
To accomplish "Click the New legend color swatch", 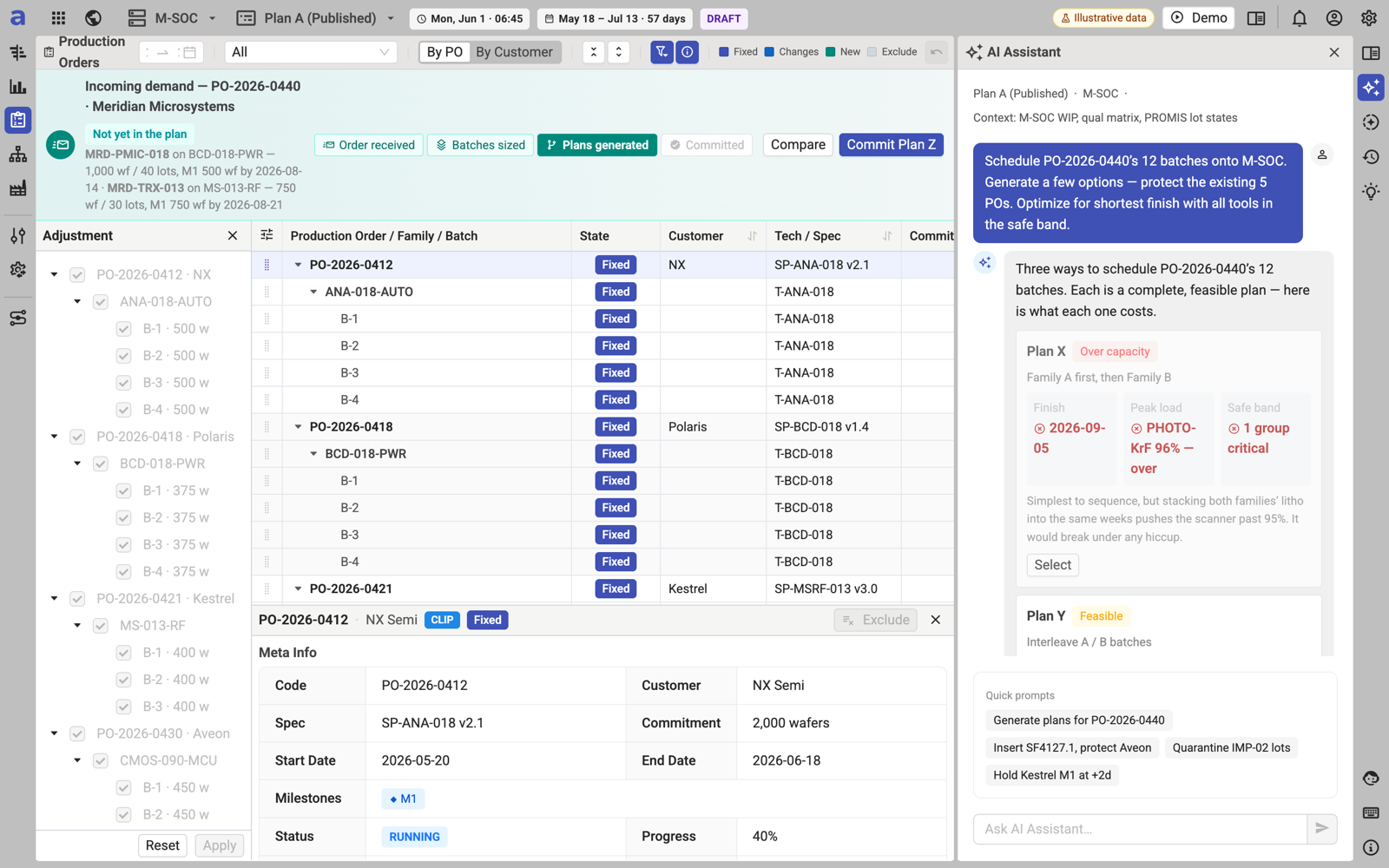I will click(x=831, y=52).
